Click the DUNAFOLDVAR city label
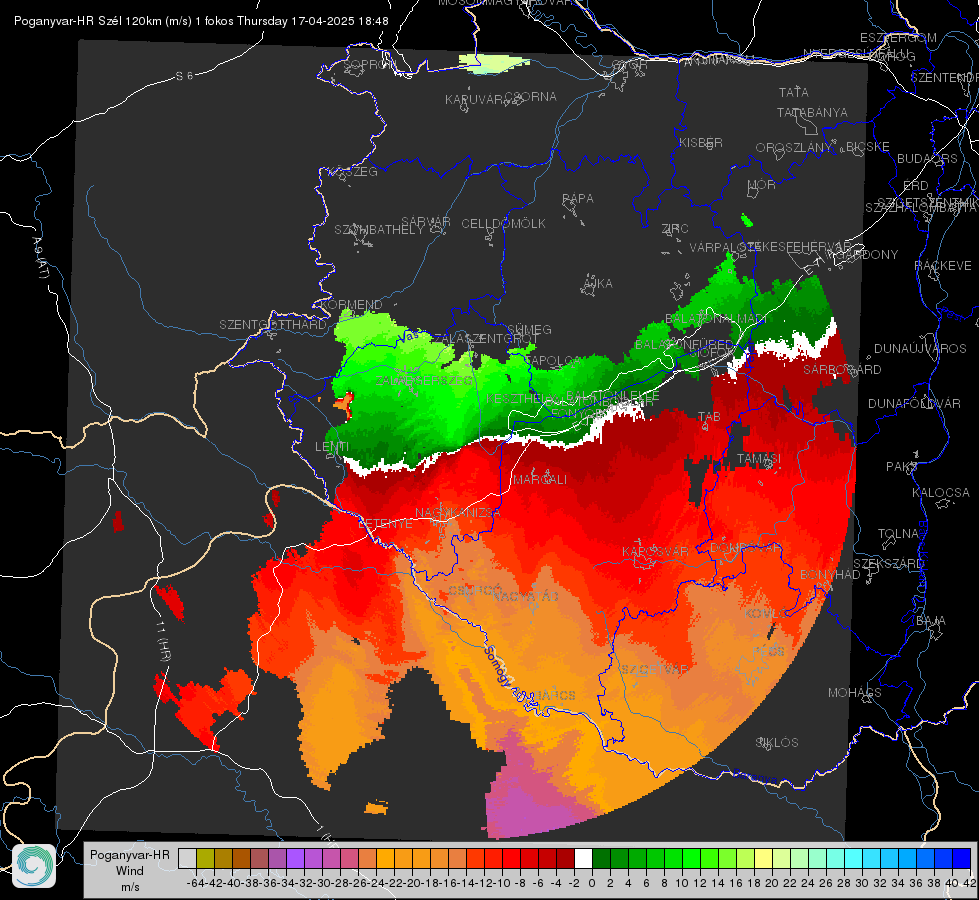Viewport: 979px width, 900px height. (x=914, y=404)
